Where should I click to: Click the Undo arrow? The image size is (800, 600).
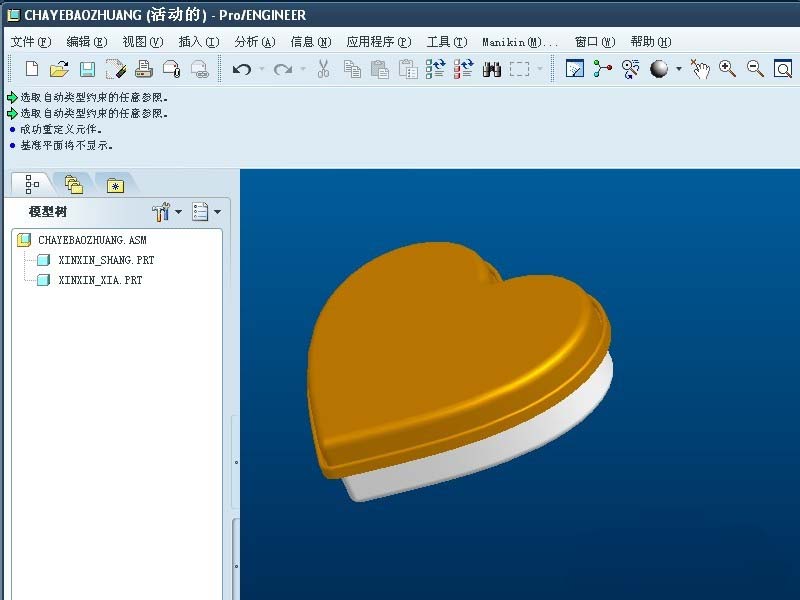coord(242,69)
